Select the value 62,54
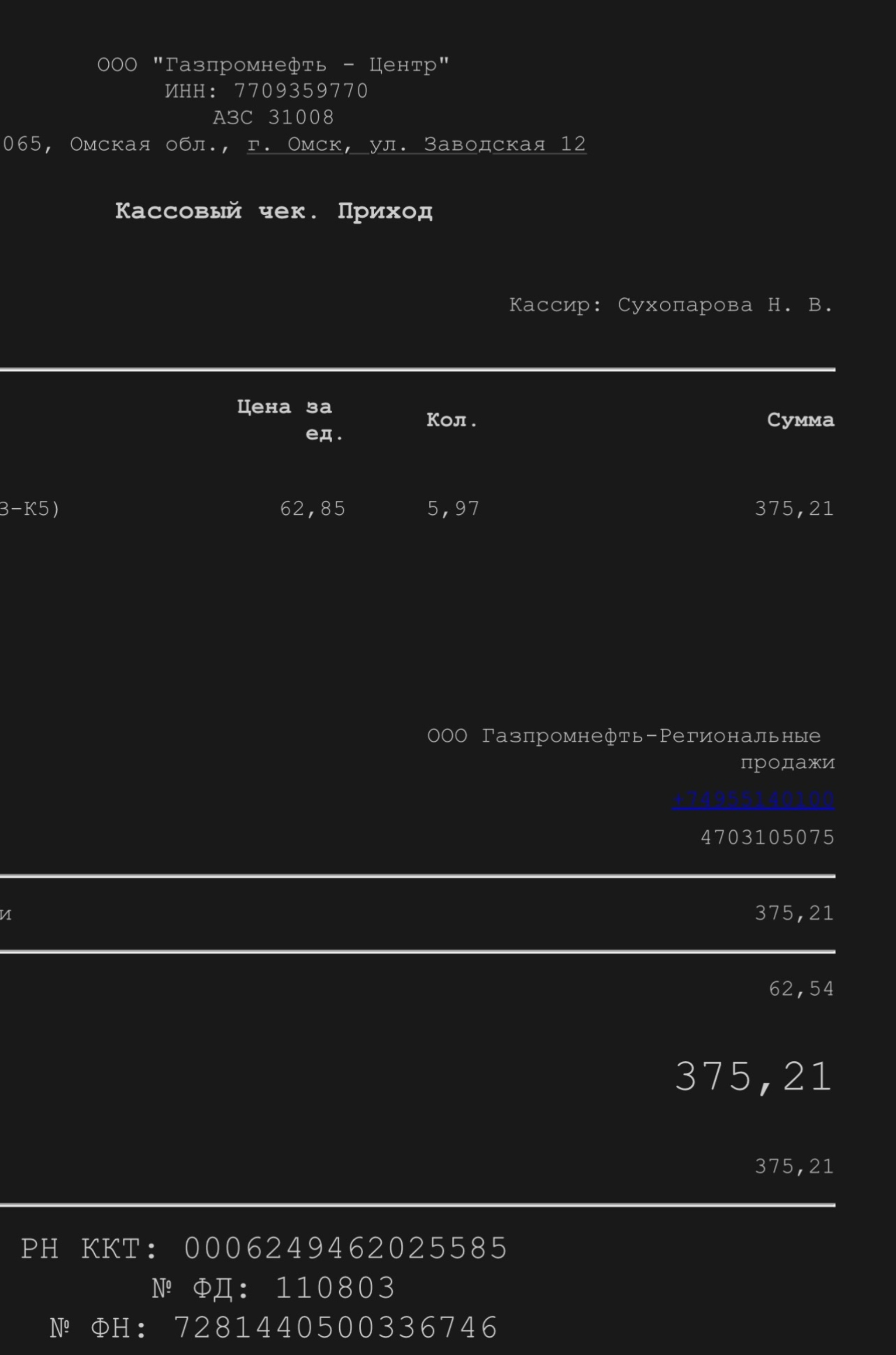This screenshot has height=1355, width=896. [x=801, y=989]
